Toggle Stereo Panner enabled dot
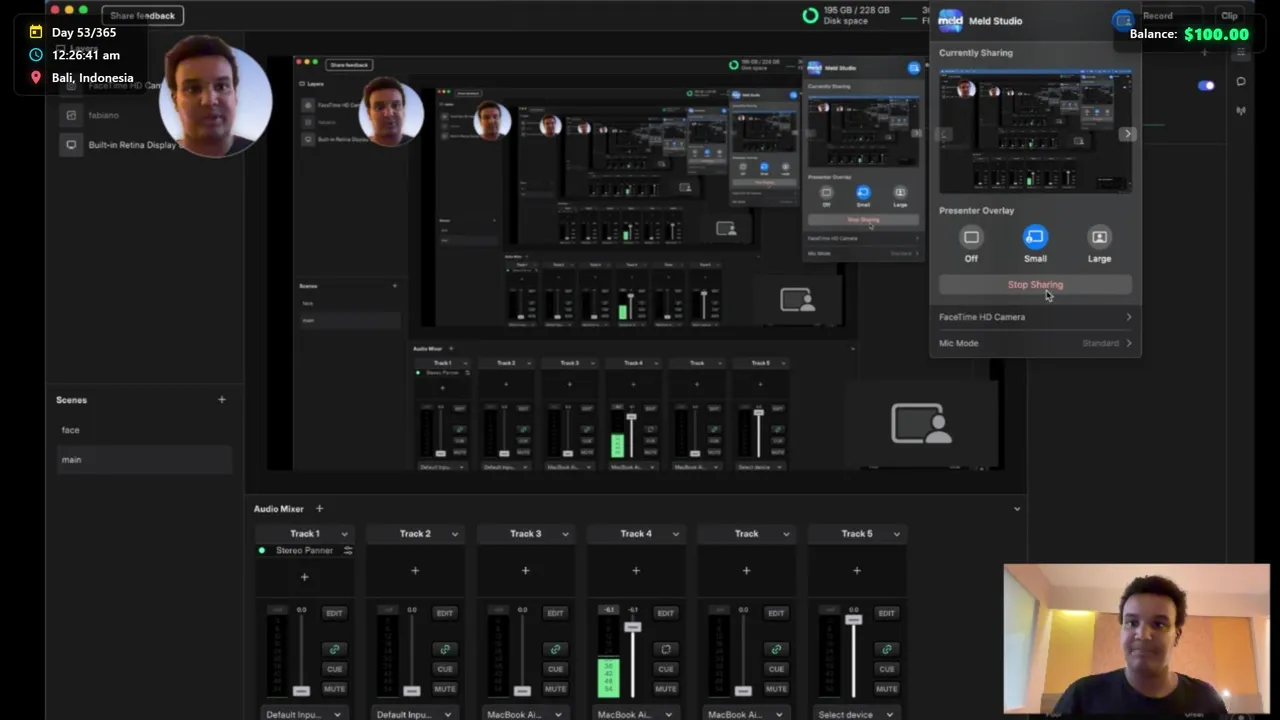This screenshot has width=1280, height=720. tap(262, 551)
